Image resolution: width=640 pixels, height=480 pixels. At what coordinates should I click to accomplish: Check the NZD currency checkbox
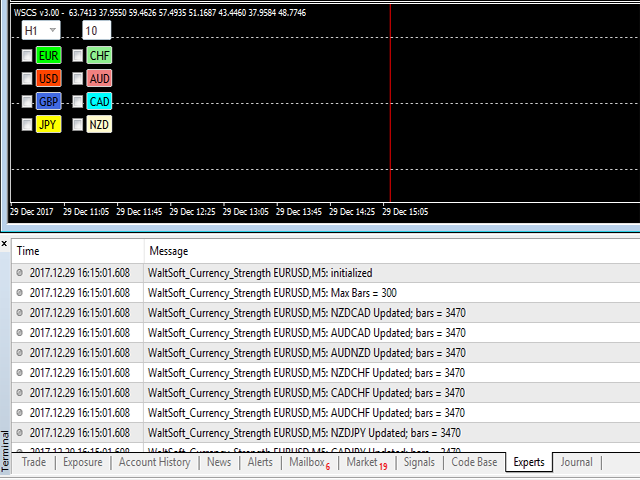77,124
